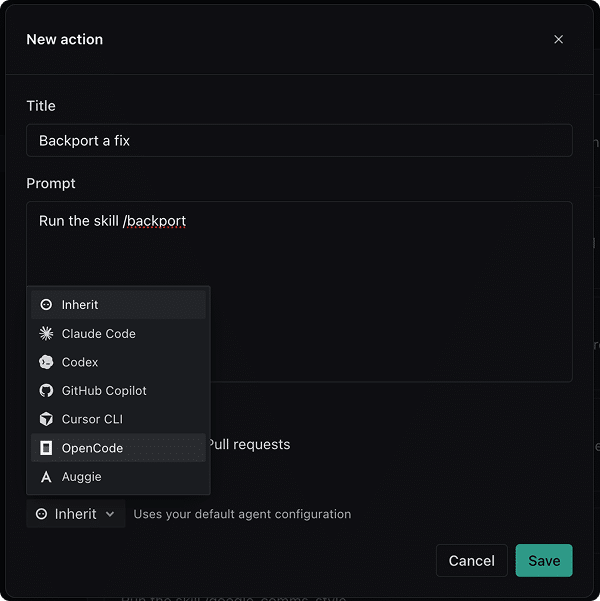The height and width of the screenshot is (601, 600).
Task: Click the chevron beside Inherit selector
Action: click(x=110, y=514)
